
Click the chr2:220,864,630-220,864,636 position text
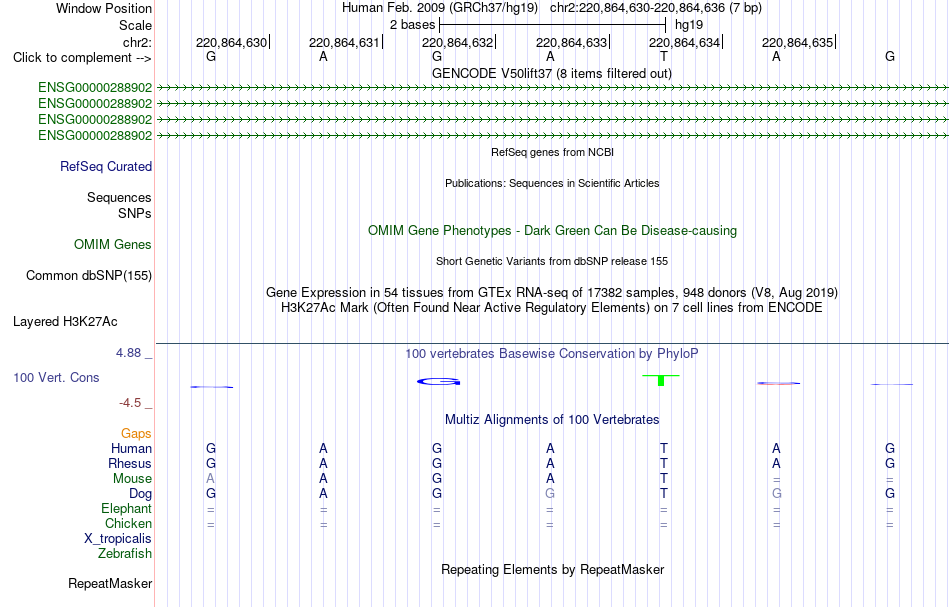[656, 8]
